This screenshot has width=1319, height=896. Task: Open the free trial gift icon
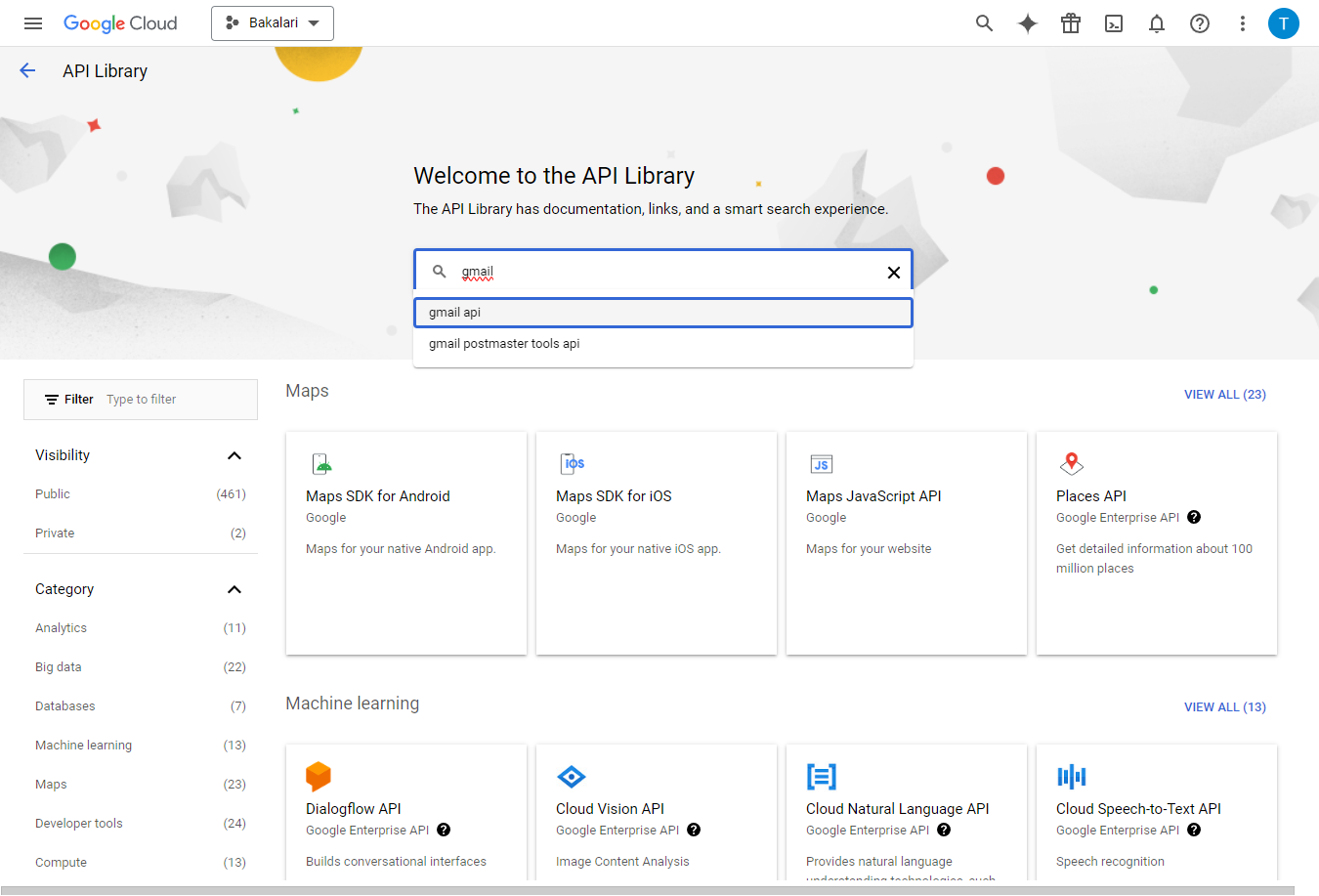[x=1071, y=23]
